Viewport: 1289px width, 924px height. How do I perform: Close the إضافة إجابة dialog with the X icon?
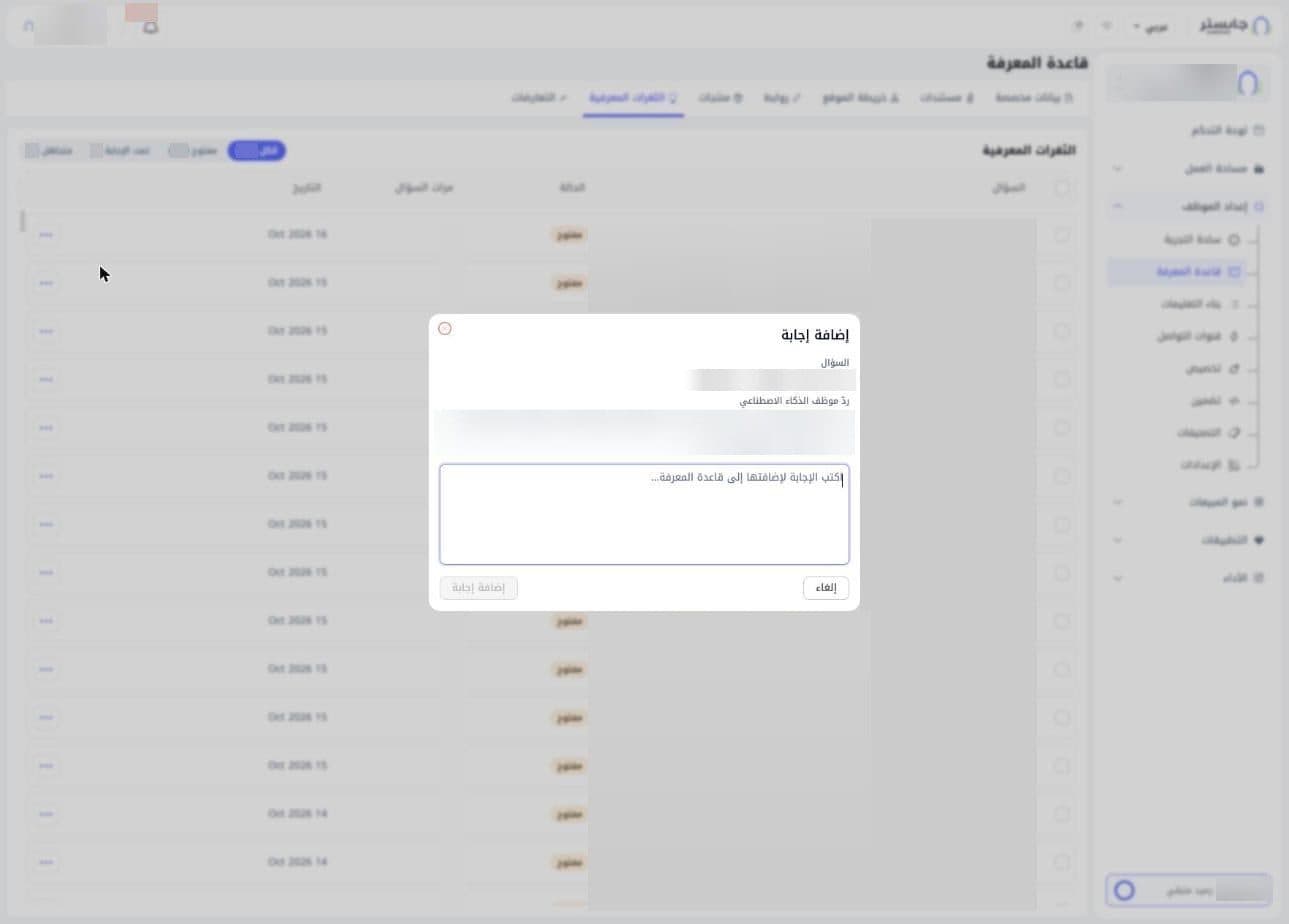click(445, 329)
